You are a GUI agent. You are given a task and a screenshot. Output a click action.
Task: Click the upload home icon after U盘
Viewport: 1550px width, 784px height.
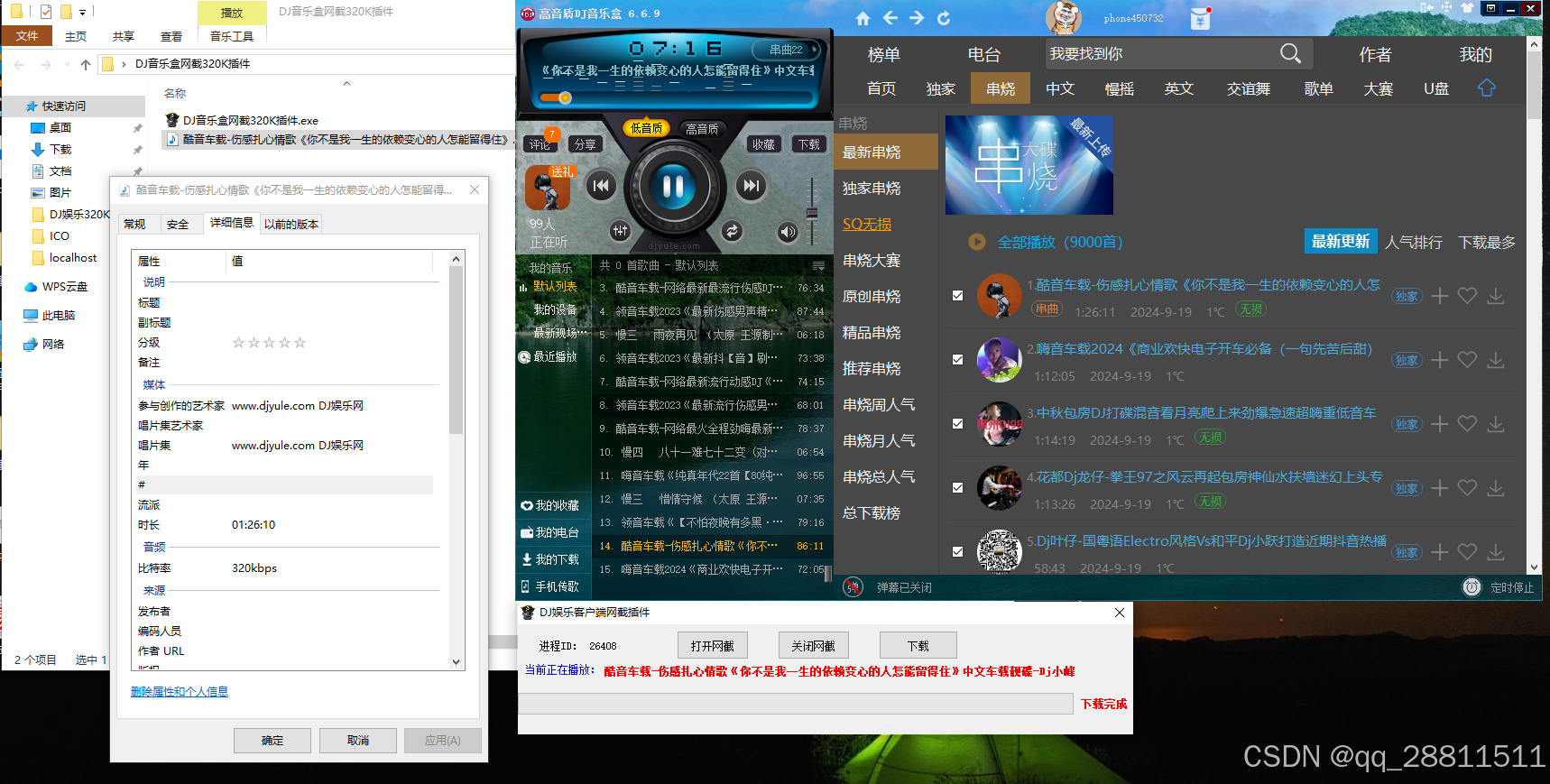click(x=1487, y=88)
